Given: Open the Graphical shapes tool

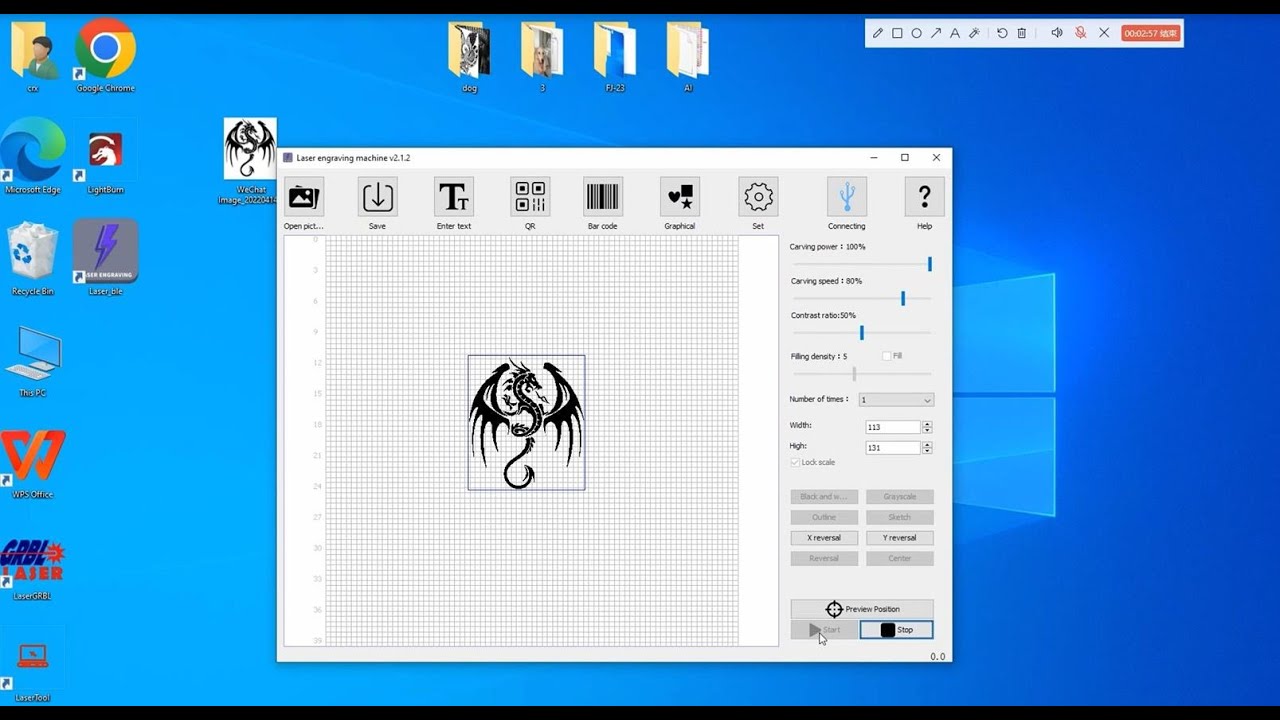Looking at the screenshot, I should click(x=680, y=197).
